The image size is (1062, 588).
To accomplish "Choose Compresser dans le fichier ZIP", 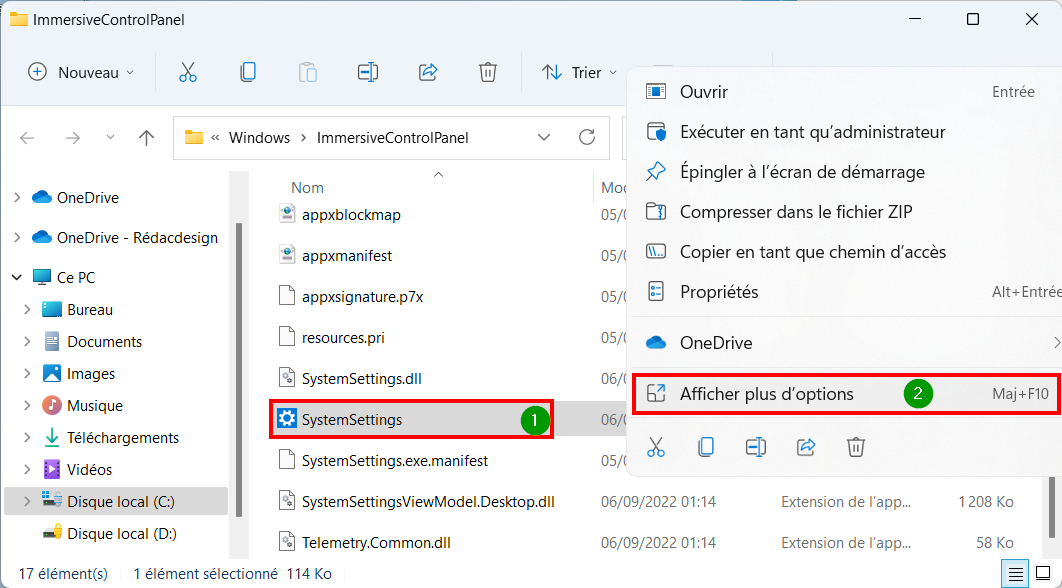I will point(844,212).
